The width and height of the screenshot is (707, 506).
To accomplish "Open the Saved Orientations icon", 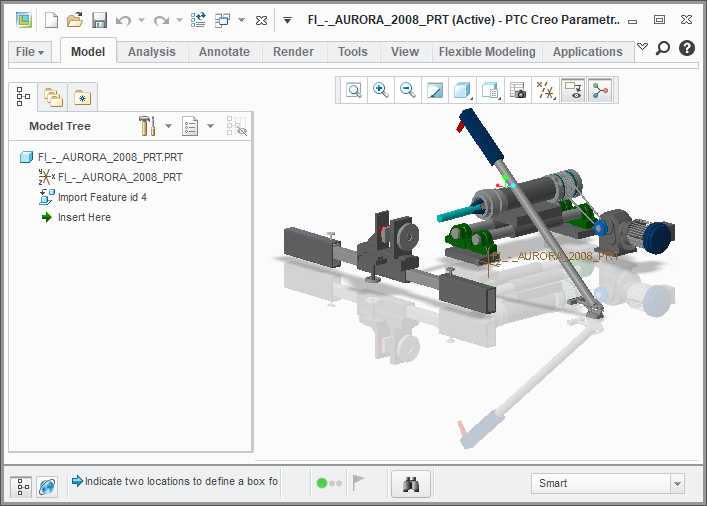I will point(490,90).
